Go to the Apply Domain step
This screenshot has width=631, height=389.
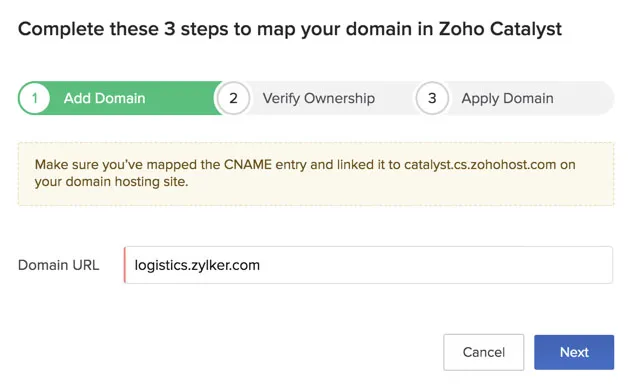click(x=507, y=98)
